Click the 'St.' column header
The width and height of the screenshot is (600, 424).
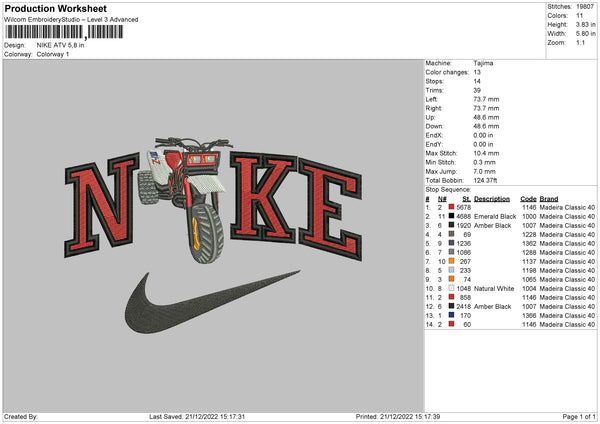click(x=466, y=199)
